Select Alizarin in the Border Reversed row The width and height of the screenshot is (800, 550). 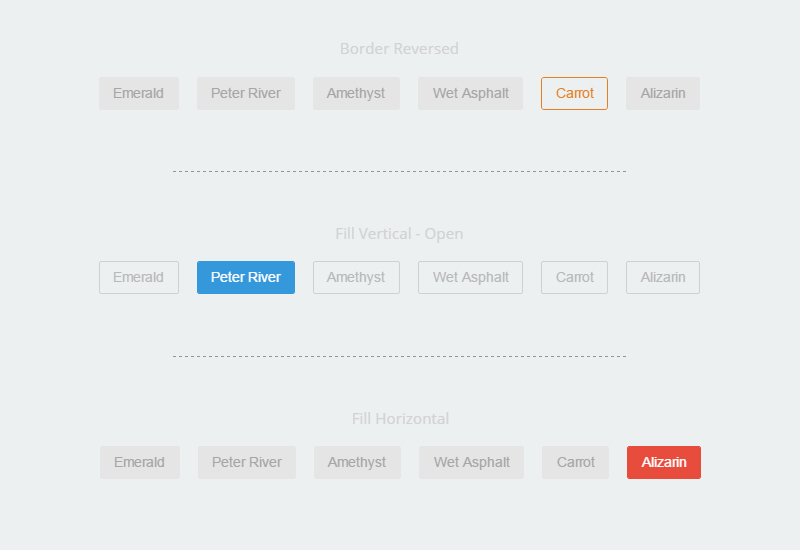point(663,93)
